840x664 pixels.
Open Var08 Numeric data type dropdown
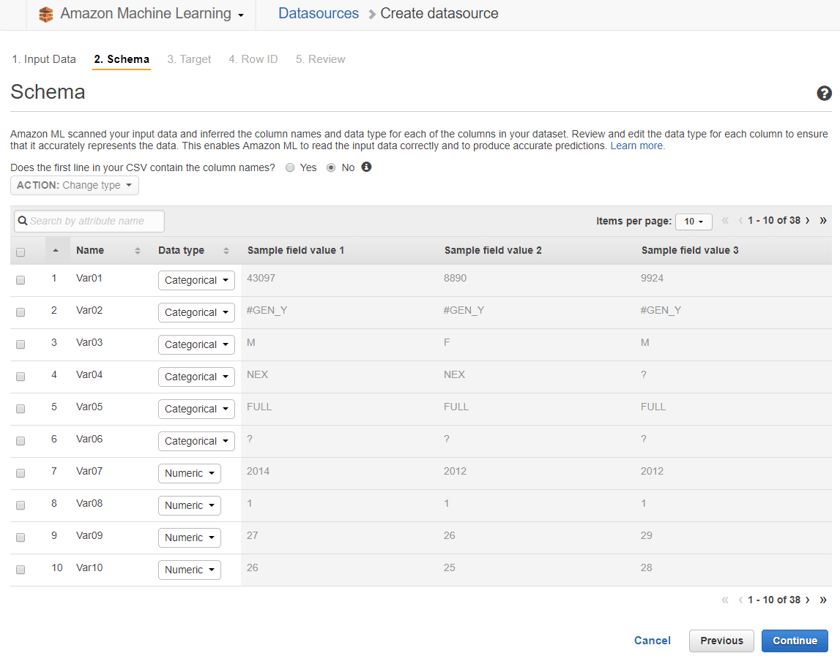189,505
